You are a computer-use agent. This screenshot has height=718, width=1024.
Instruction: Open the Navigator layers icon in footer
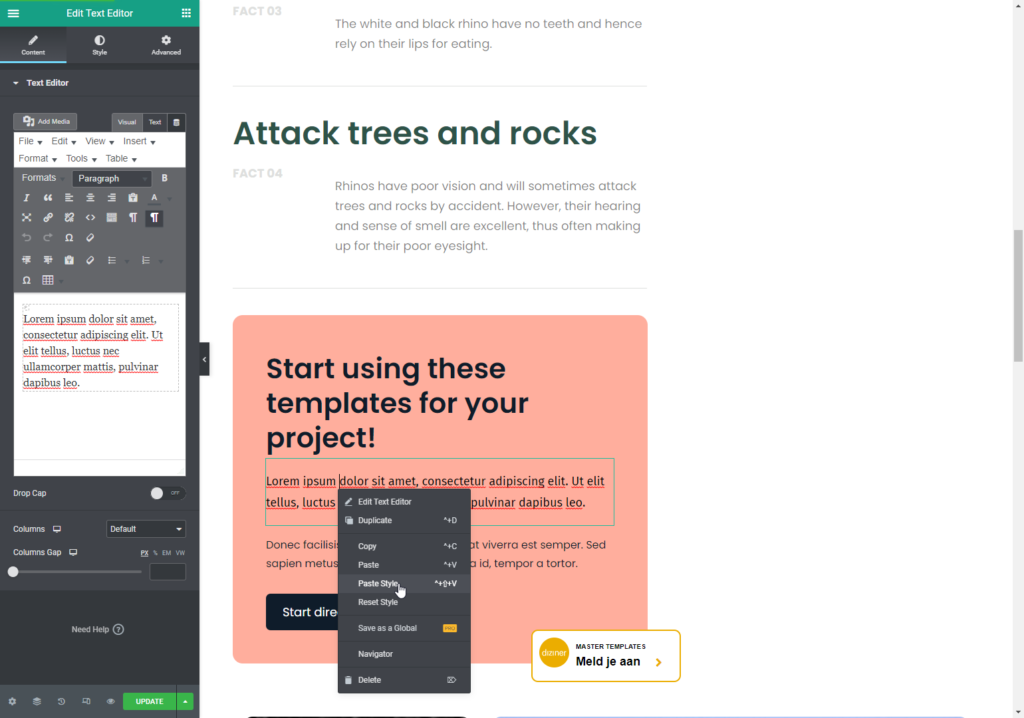[x=36, y=701]
